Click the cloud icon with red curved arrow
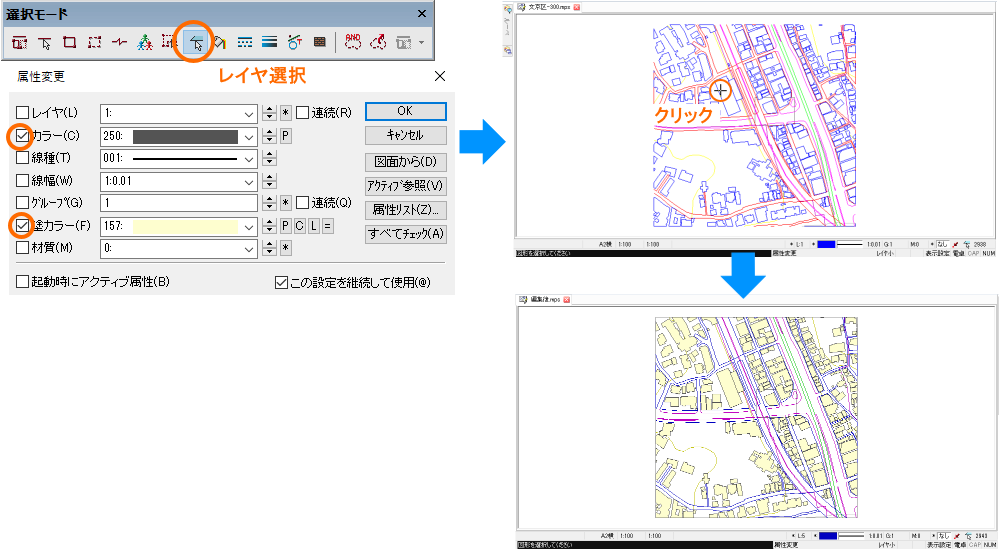 (378, 43)
